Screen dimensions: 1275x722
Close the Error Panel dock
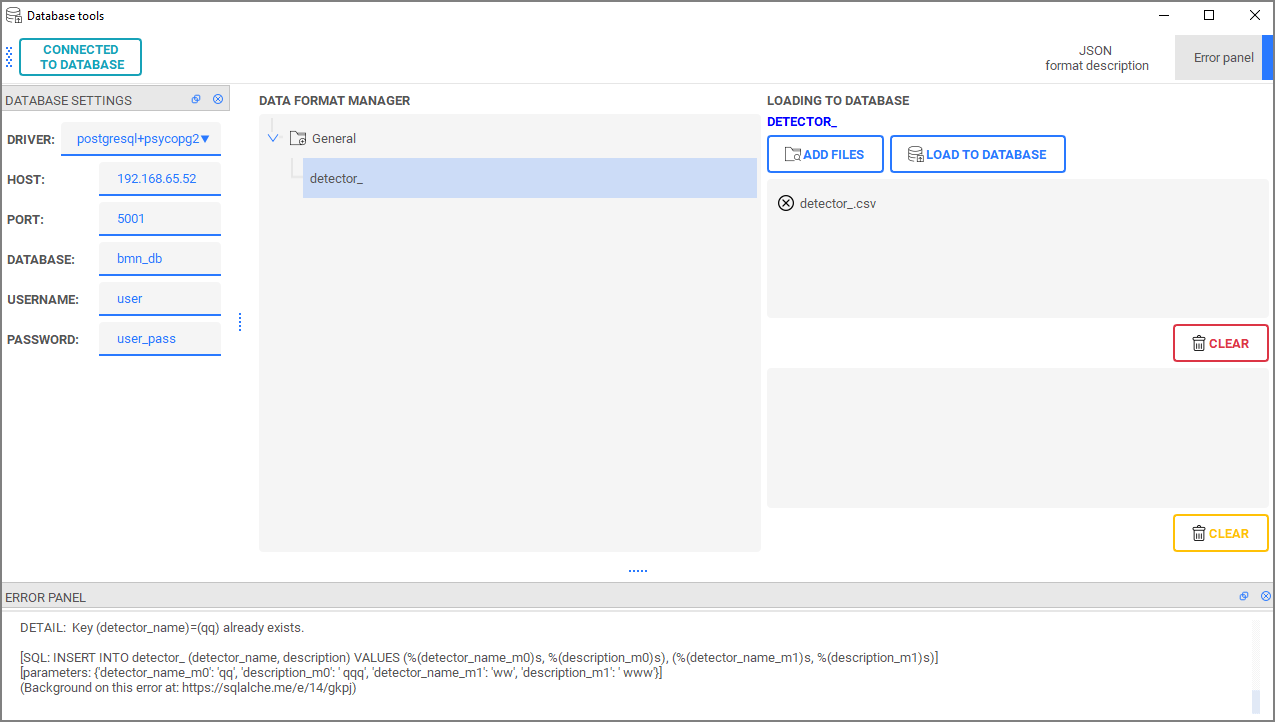(x=1266, y=596)
